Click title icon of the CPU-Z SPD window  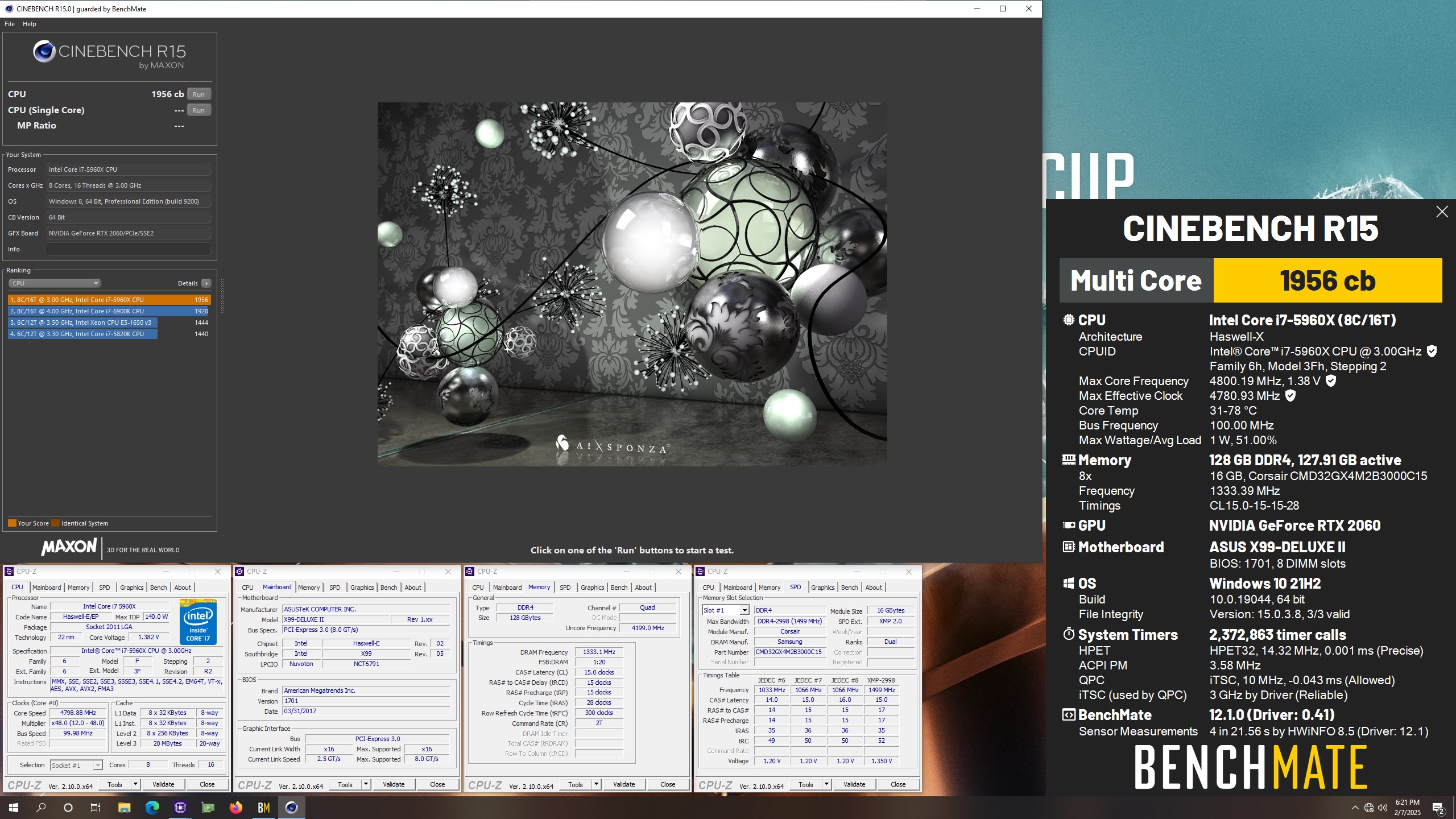pos(701,572)
